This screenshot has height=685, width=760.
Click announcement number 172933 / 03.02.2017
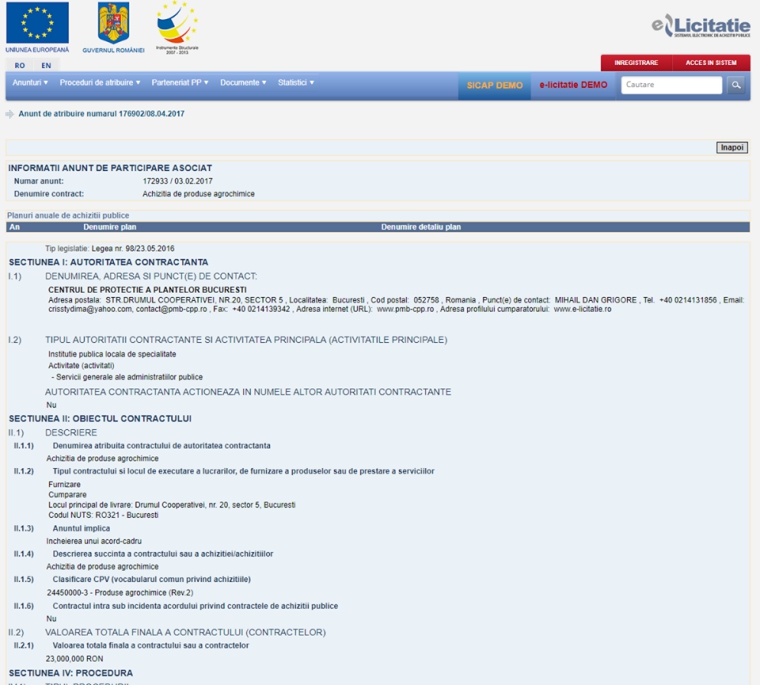tap(177, 181)
